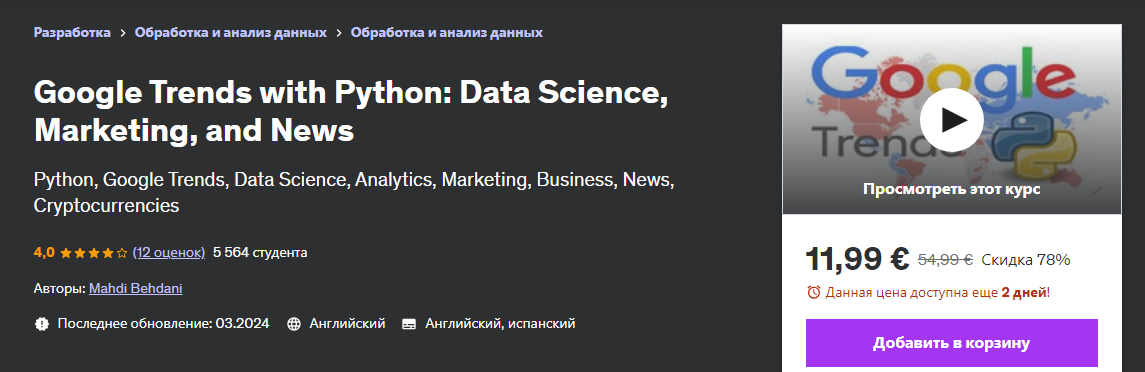Click the subtitles caption icon

click(x=409, y=323)
